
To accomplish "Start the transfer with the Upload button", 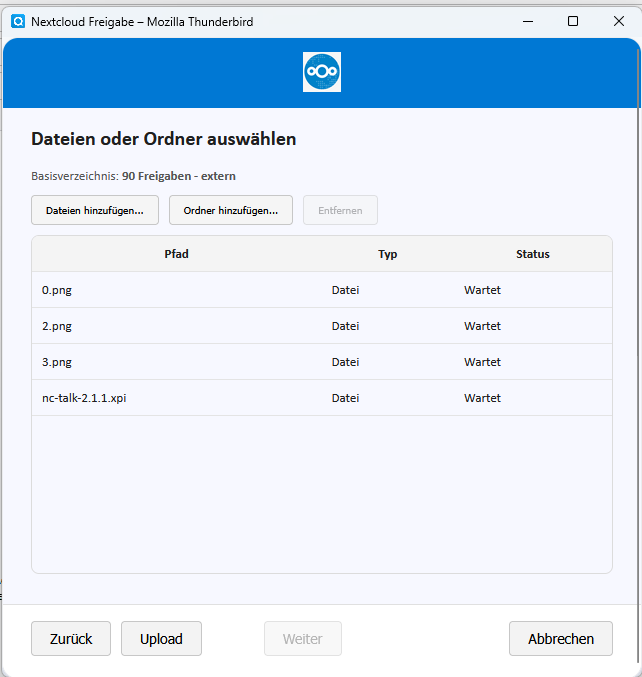I will (x=161, y=639).
